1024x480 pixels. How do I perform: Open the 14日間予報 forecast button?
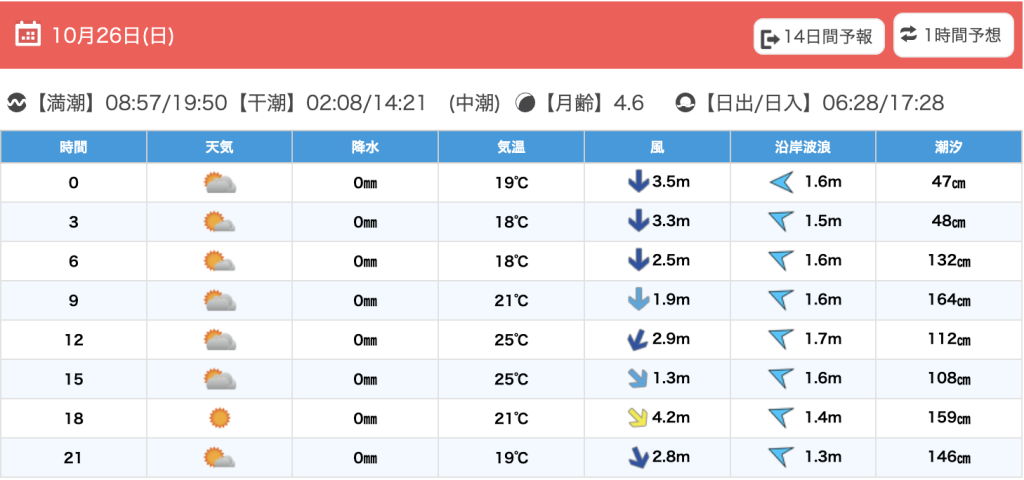point(819,37)
